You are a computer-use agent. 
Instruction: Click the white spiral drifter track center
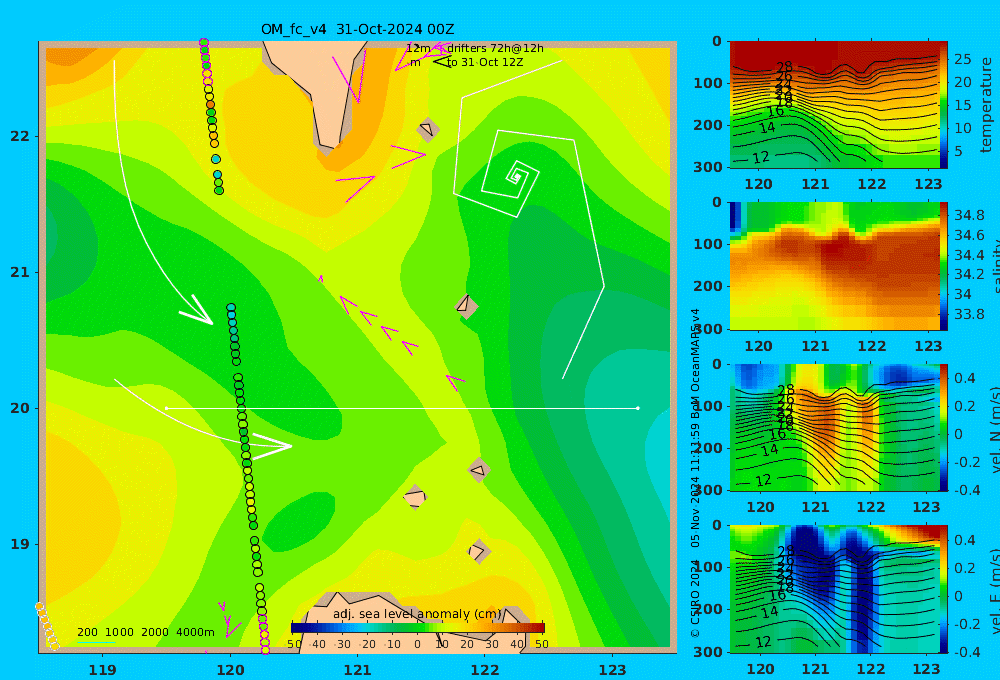517,175
